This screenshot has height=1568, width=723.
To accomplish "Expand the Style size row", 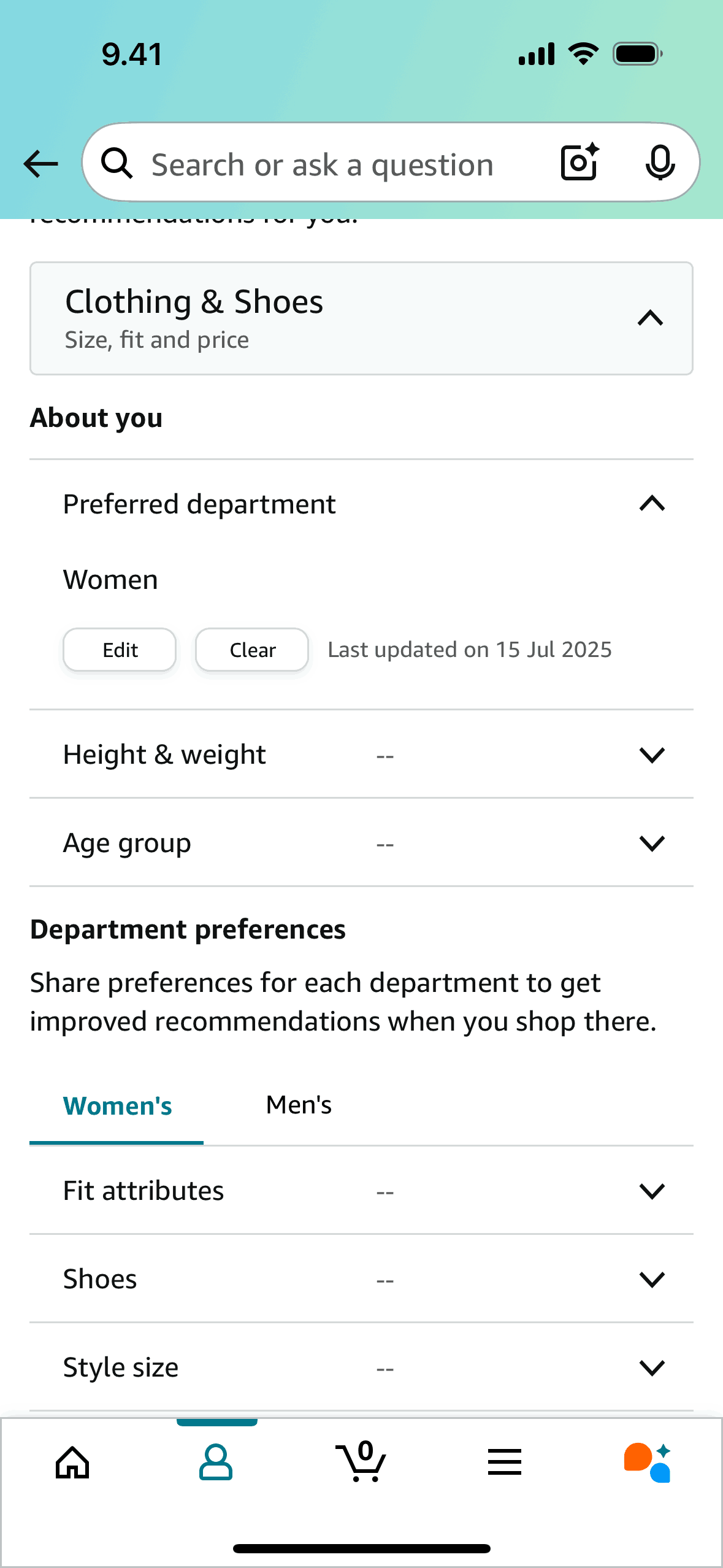I will pyautogui.click(x=652, y=1367).
